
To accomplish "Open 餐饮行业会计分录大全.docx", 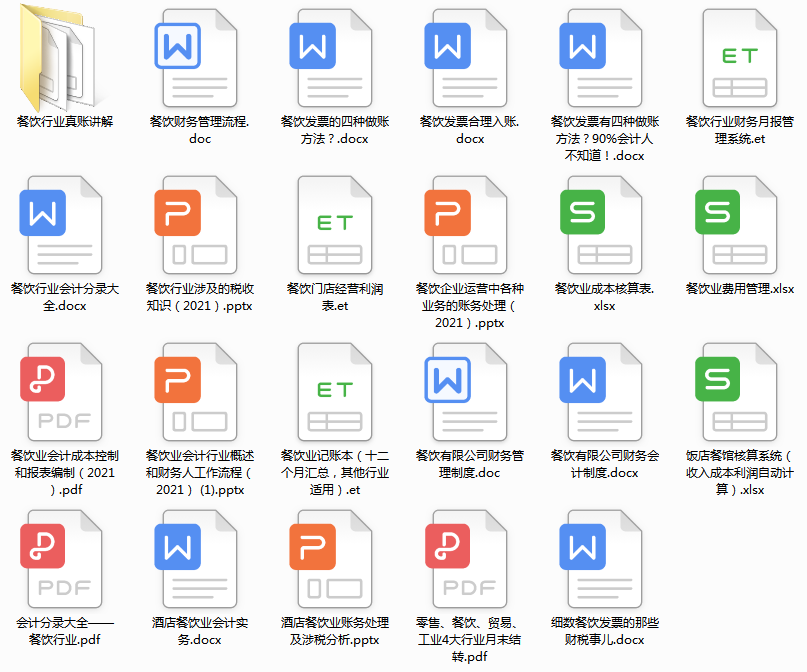I will (x=63, y=228).
